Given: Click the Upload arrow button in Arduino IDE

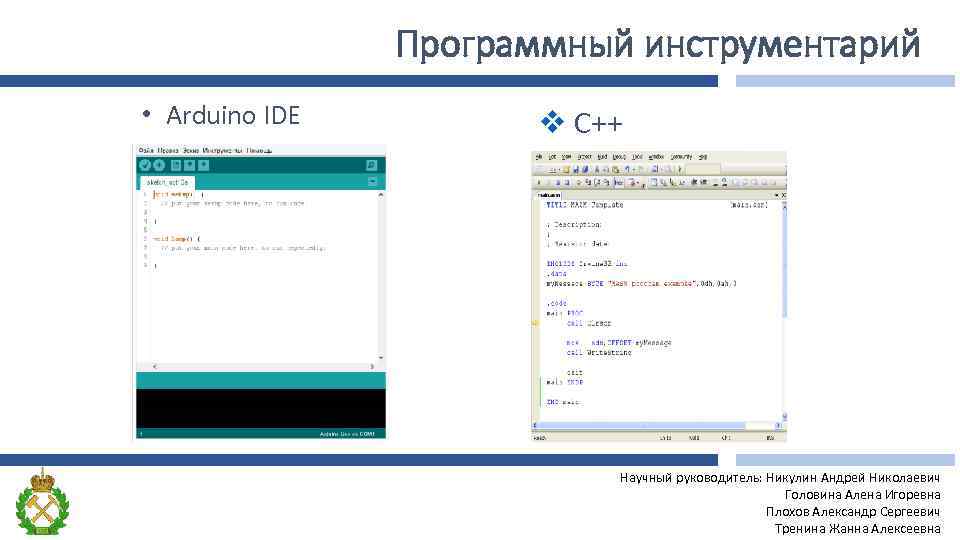Looking at the screenshot, I should click(159, 165).
